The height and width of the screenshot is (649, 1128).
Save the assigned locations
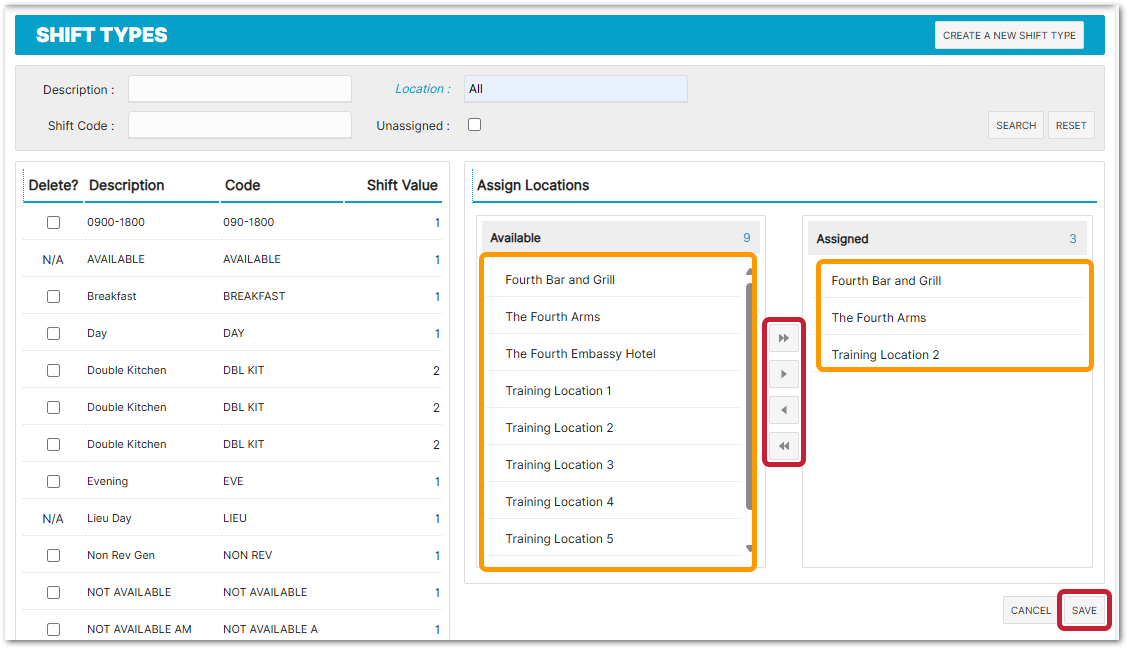1084,610
